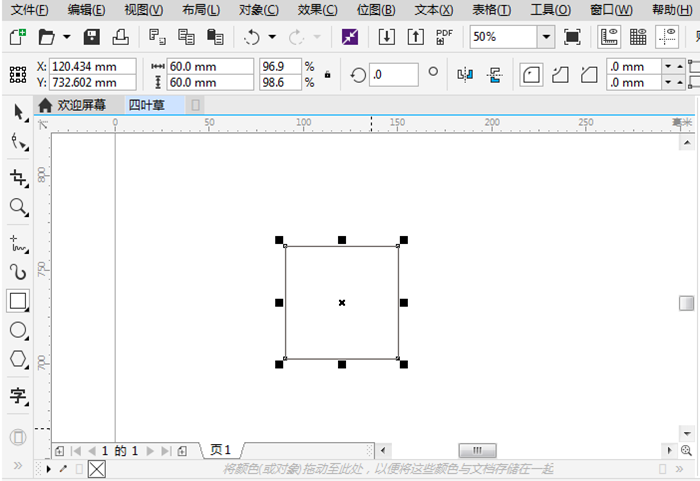Click the 页1 page tab

[220, 450]
